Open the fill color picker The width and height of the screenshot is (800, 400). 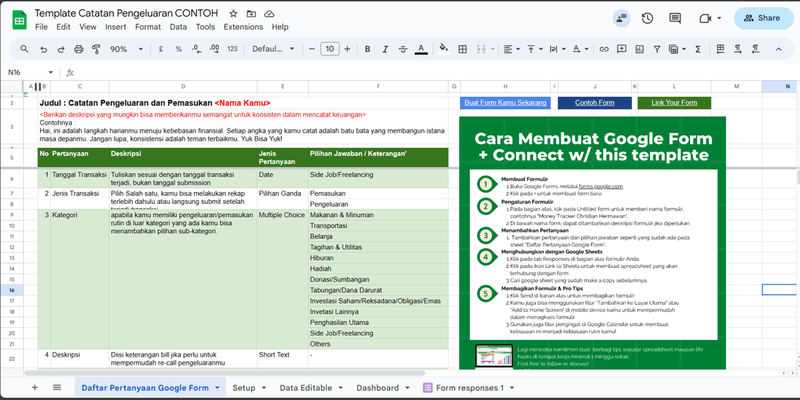(x=443, y=49)
